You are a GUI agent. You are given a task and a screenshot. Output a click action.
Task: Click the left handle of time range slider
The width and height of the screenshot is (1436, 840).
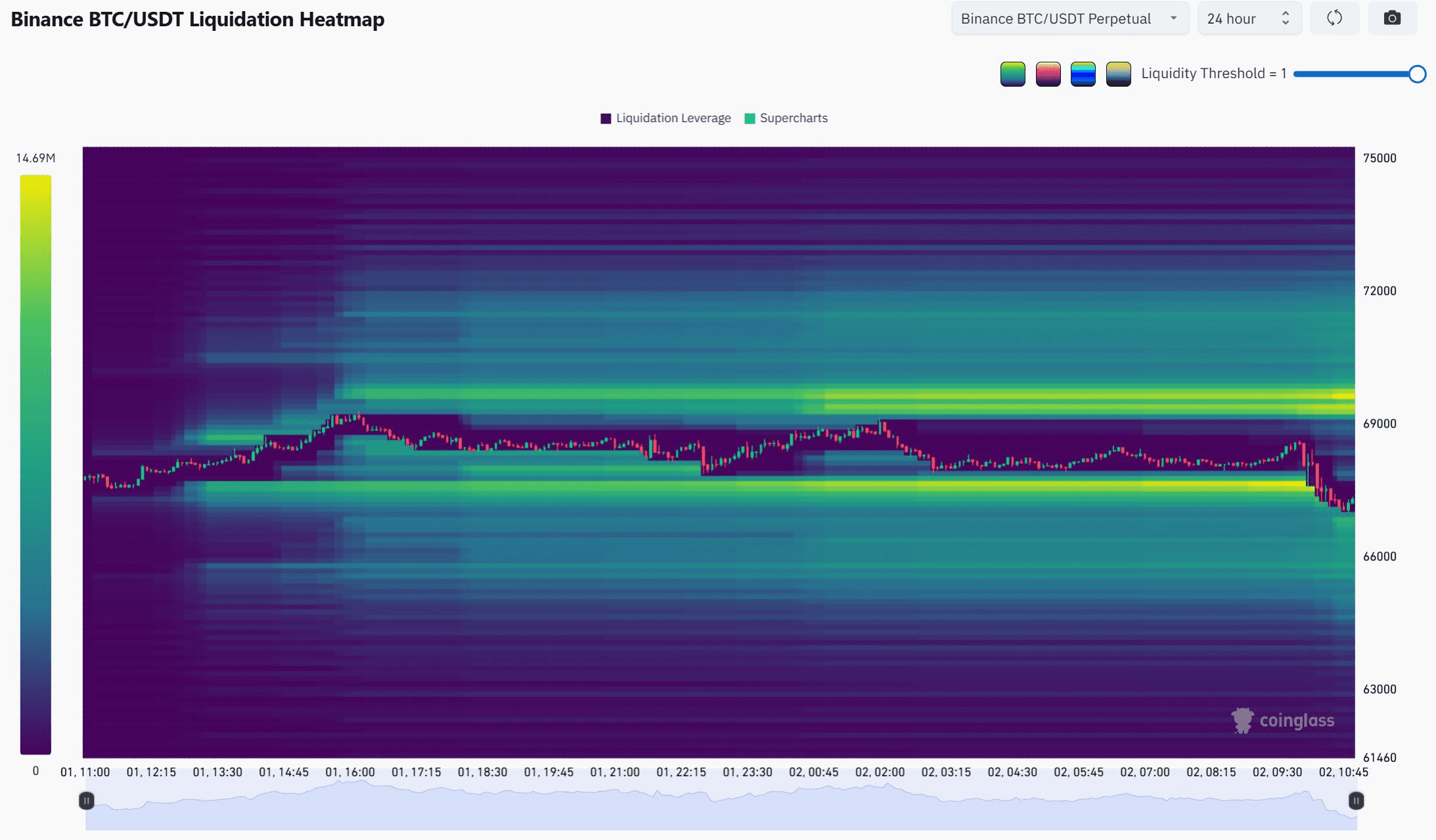86,801
